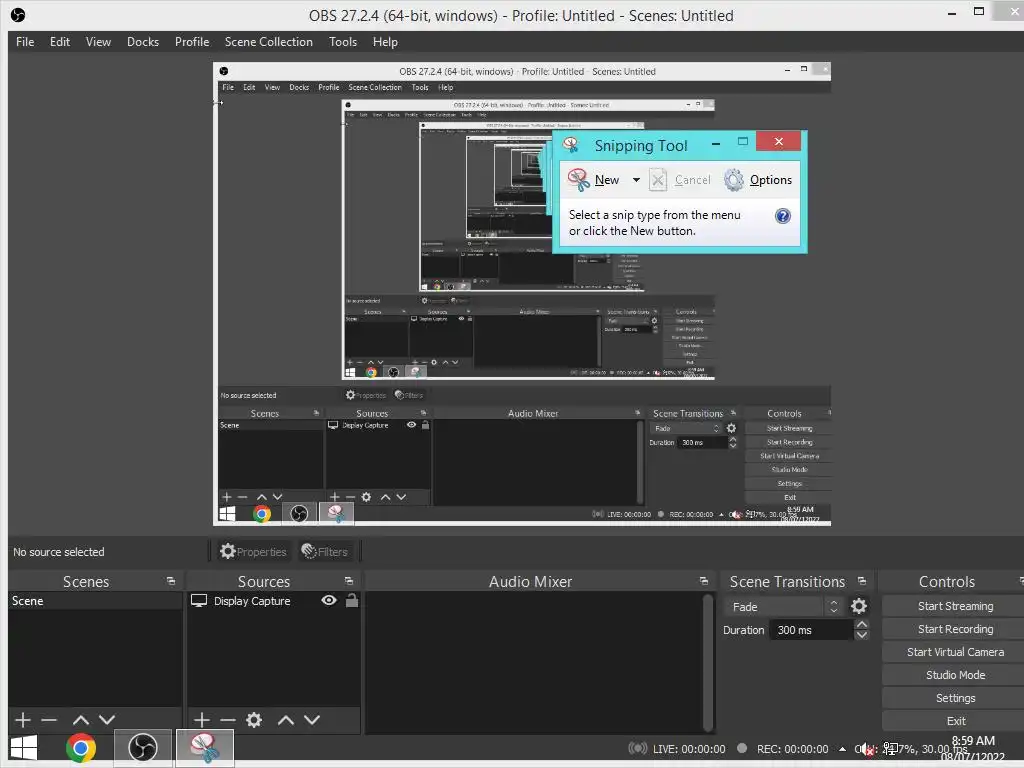Click Cancel in Snipping Tool
Viewport: 1024px width, 768px height.
[x=680, y=180]
